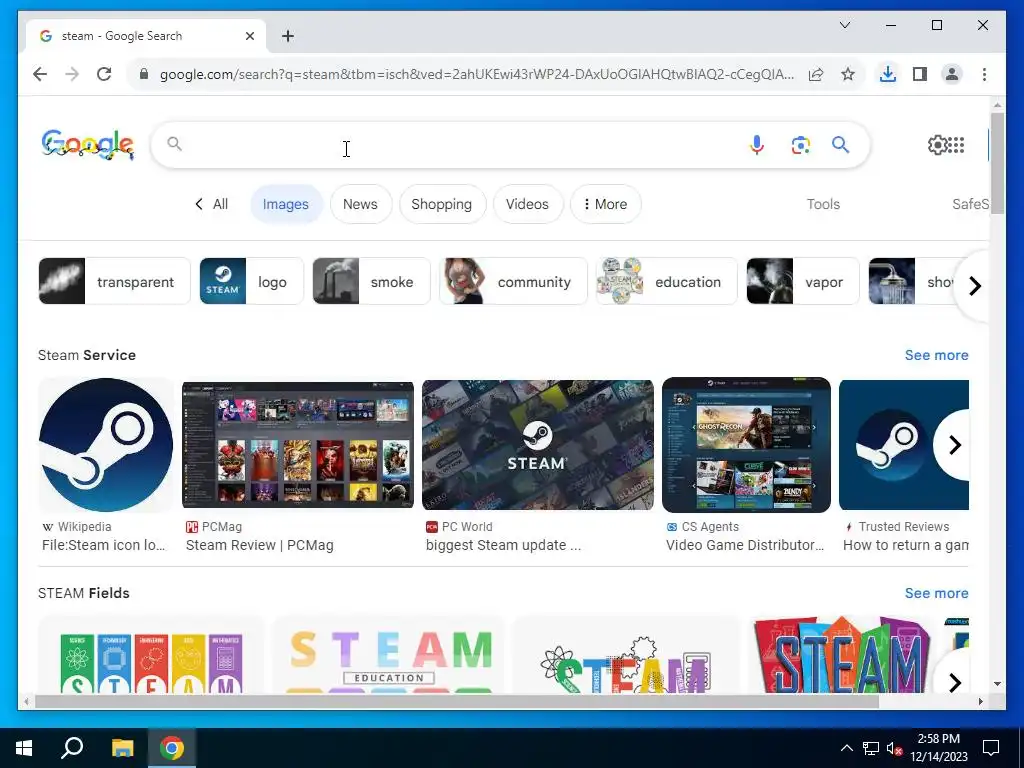Filter images by smoke chip
1024x768 pixels.
371,281
